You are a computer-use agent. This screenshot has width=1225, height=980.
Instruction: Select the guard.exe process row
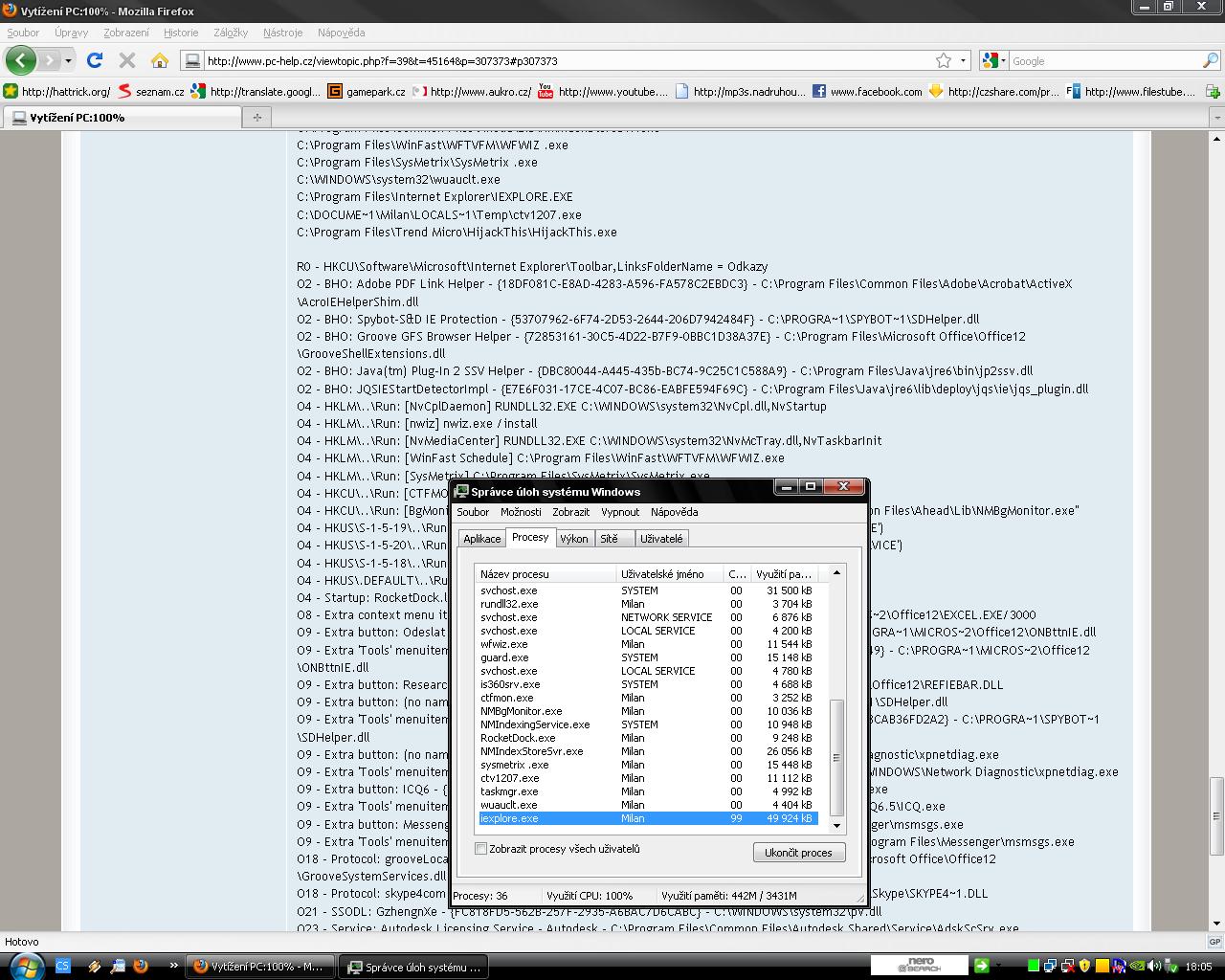click(x=648, y=657)
